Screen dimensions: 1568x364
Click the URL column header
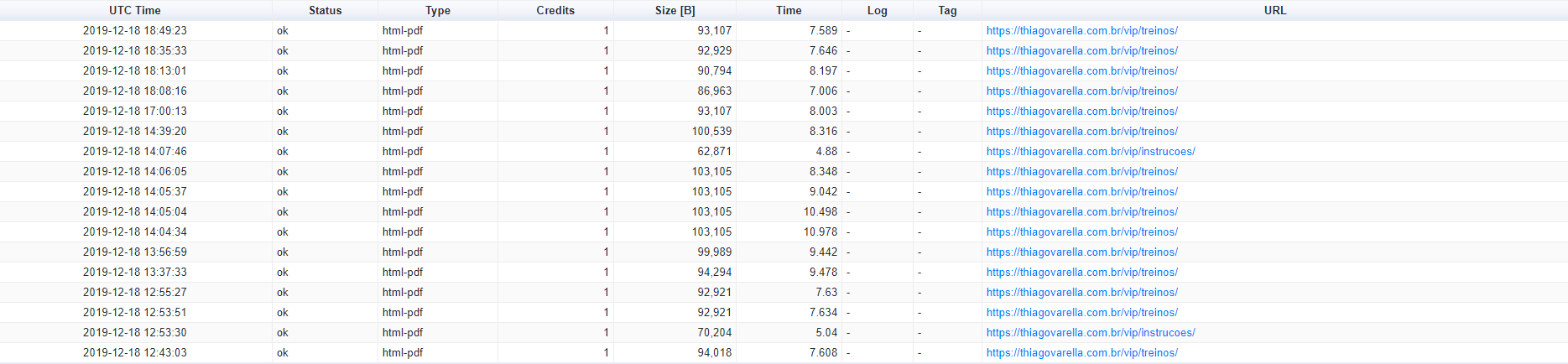tap(1274, 11)
